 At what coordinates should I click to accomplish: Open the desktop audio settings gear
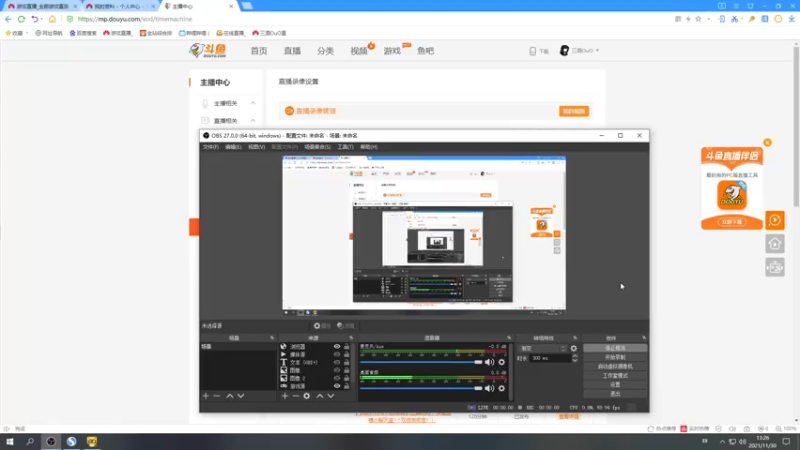[x=502, y=388]
